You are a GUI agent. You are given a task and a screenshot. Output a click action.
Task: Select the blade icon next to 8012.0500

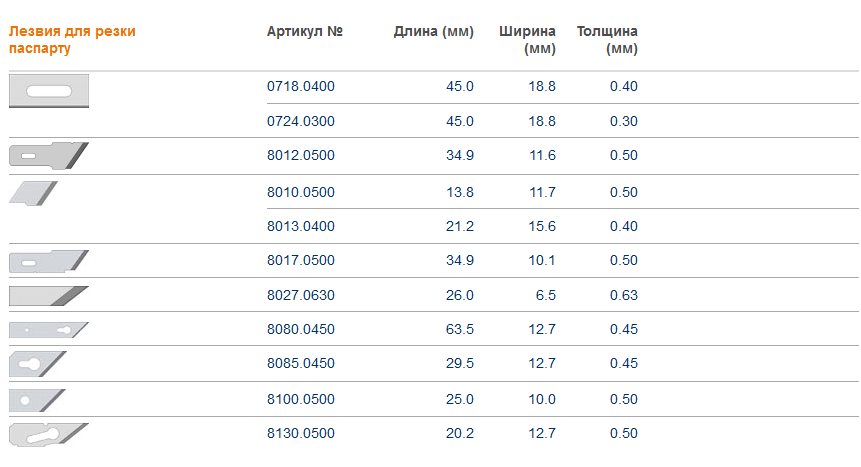(49, 155)
